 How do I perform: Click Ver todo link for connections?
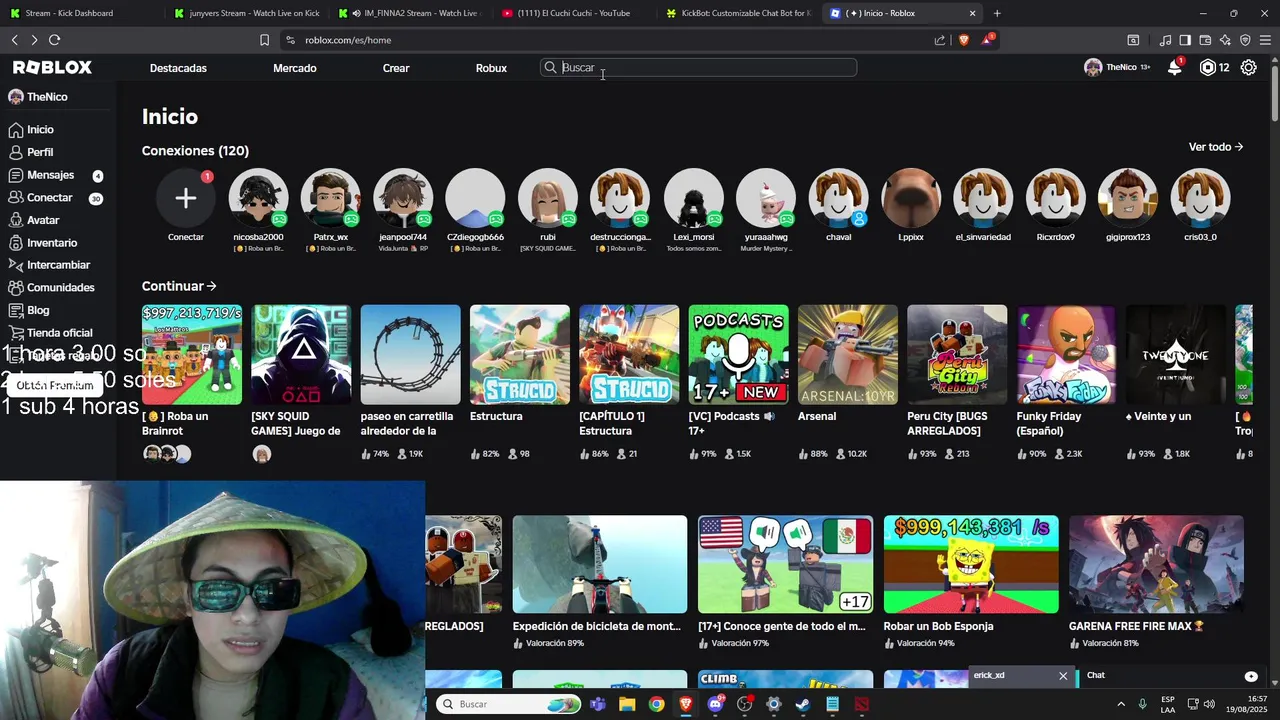[1216, 147]
